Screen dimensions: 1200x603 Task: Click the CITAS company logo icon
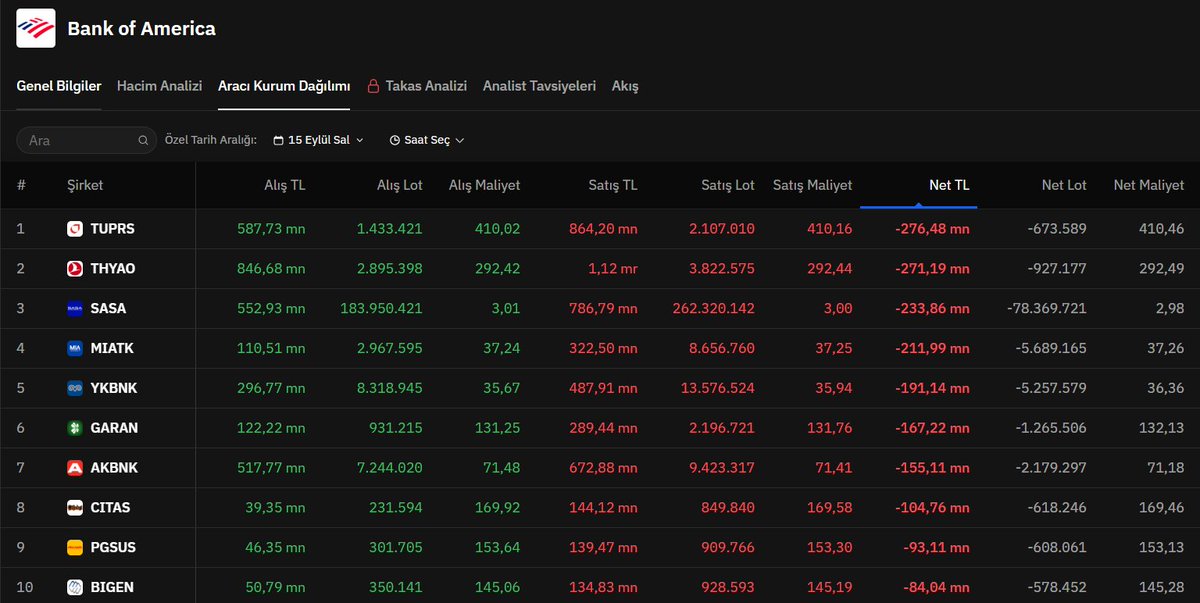75,507
